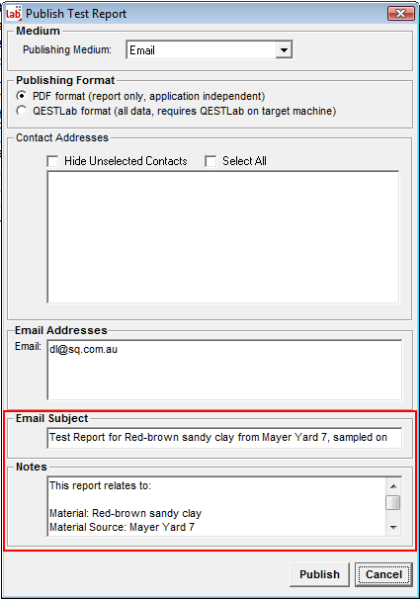Click 'Material: Red-brown sandy clay' note line
Viewport: 420px width, 600px height.
[125, 513]
